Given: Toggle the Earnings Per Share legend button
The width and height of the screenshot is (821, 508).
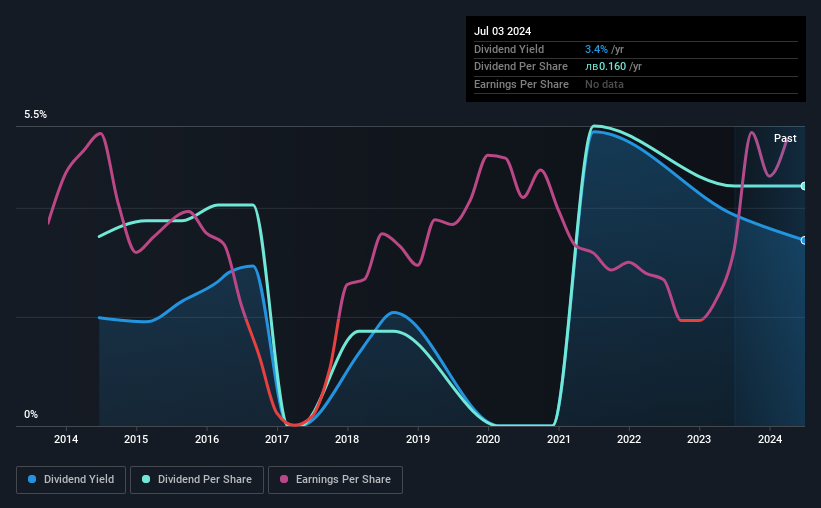Looking at the screenshot, I should click(335, 480).
